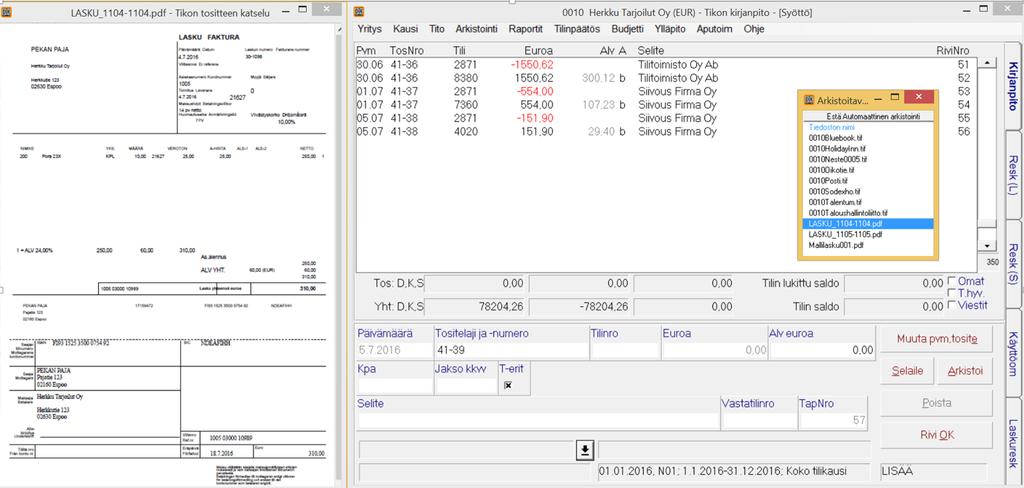Click the Päivämäärä field showing 5.7.2016

394,350
